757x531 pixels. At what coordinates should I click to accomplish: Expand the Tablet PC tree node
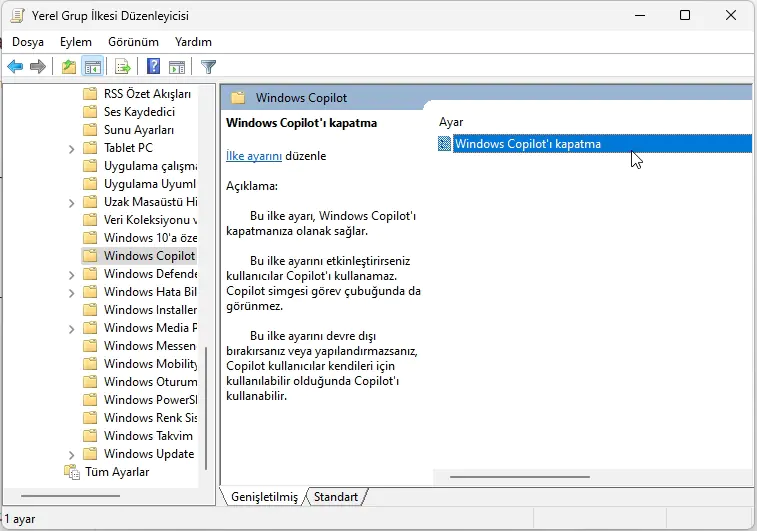point(71,149)
